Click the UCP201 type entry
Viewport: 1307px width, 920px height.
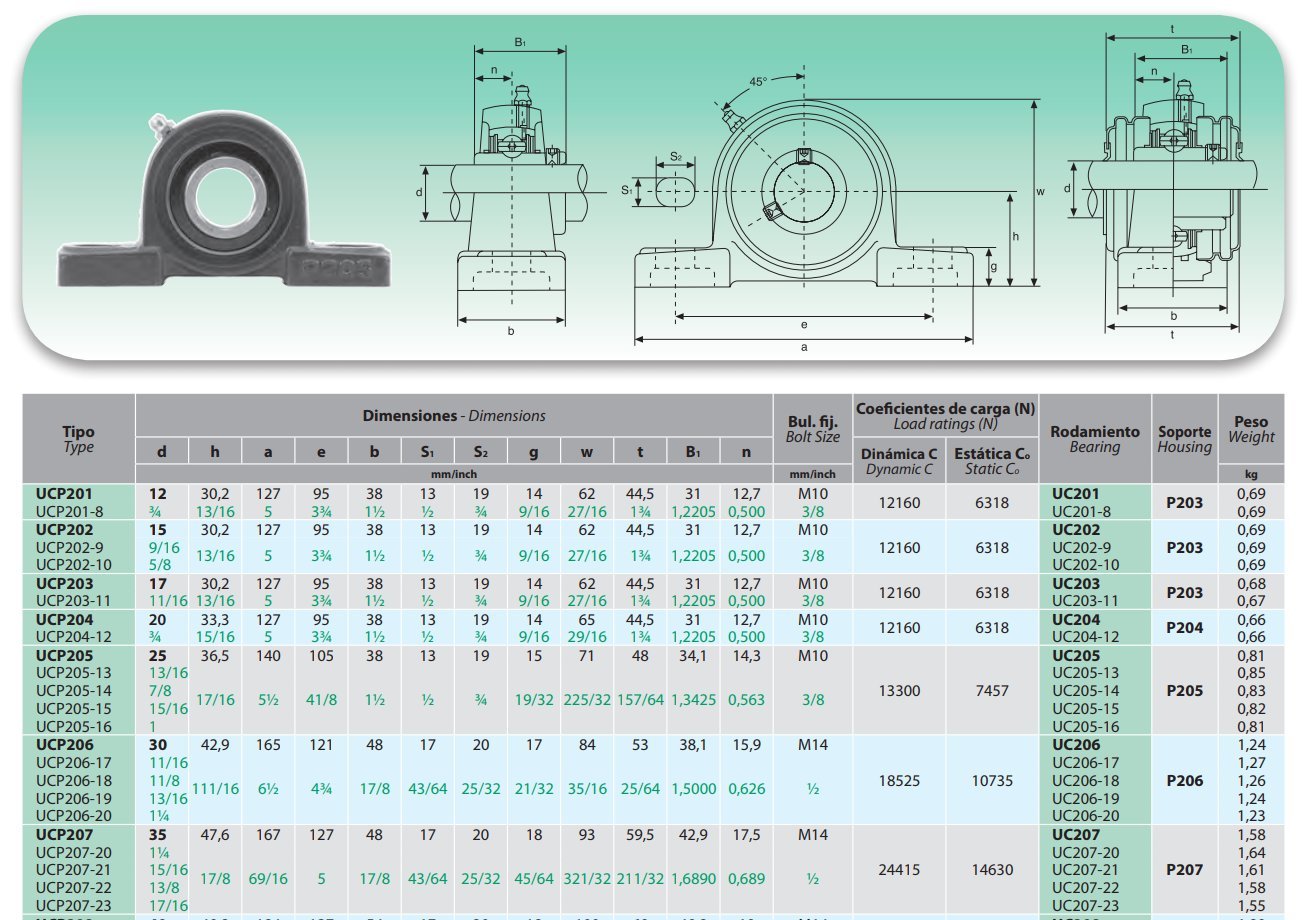(65, 494)
